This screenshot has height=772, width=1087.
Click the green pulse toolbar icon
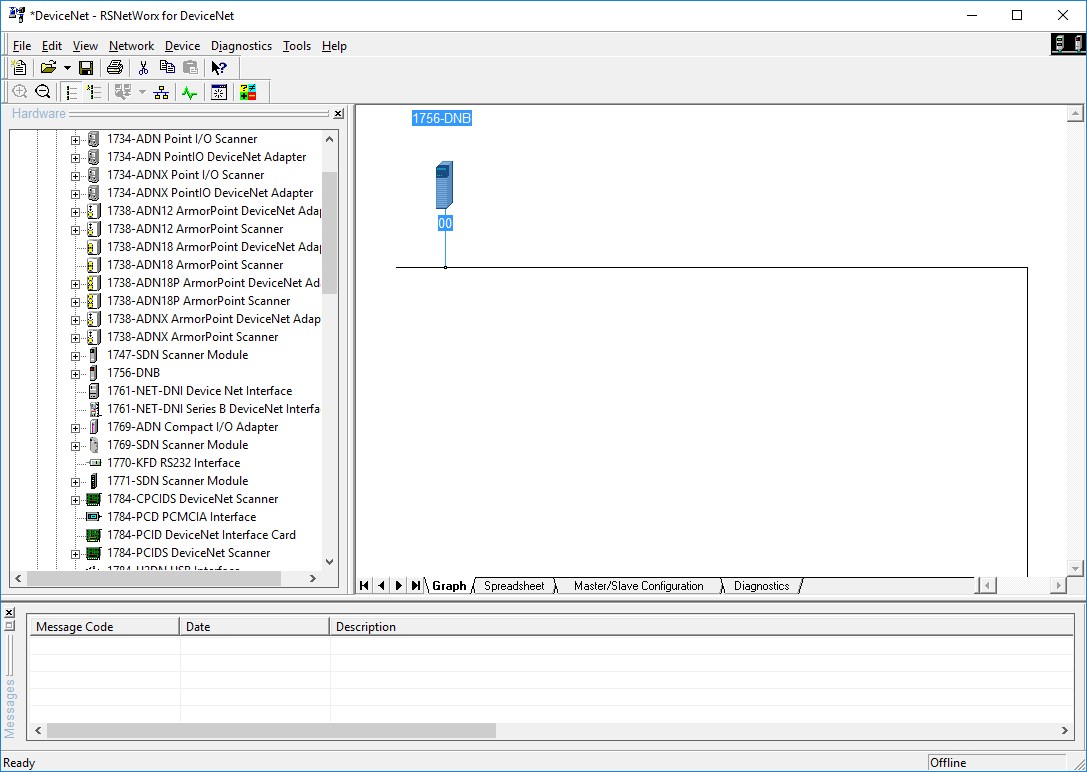pos(190,91)
